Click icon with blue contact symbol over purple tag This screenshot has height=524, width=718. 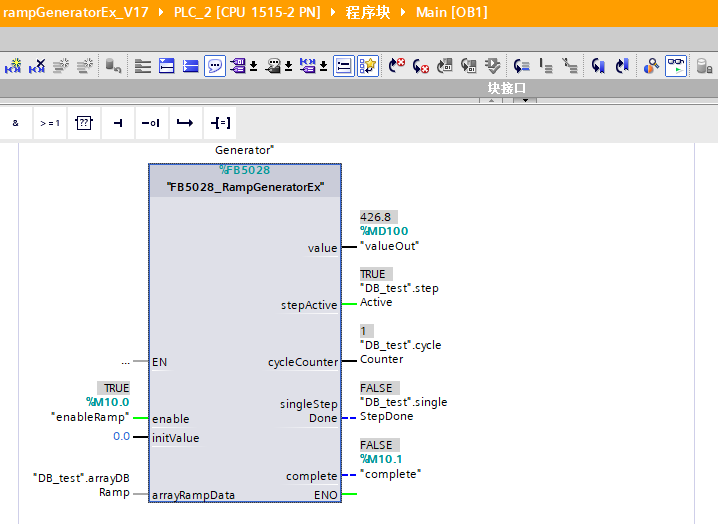point(308,66)
